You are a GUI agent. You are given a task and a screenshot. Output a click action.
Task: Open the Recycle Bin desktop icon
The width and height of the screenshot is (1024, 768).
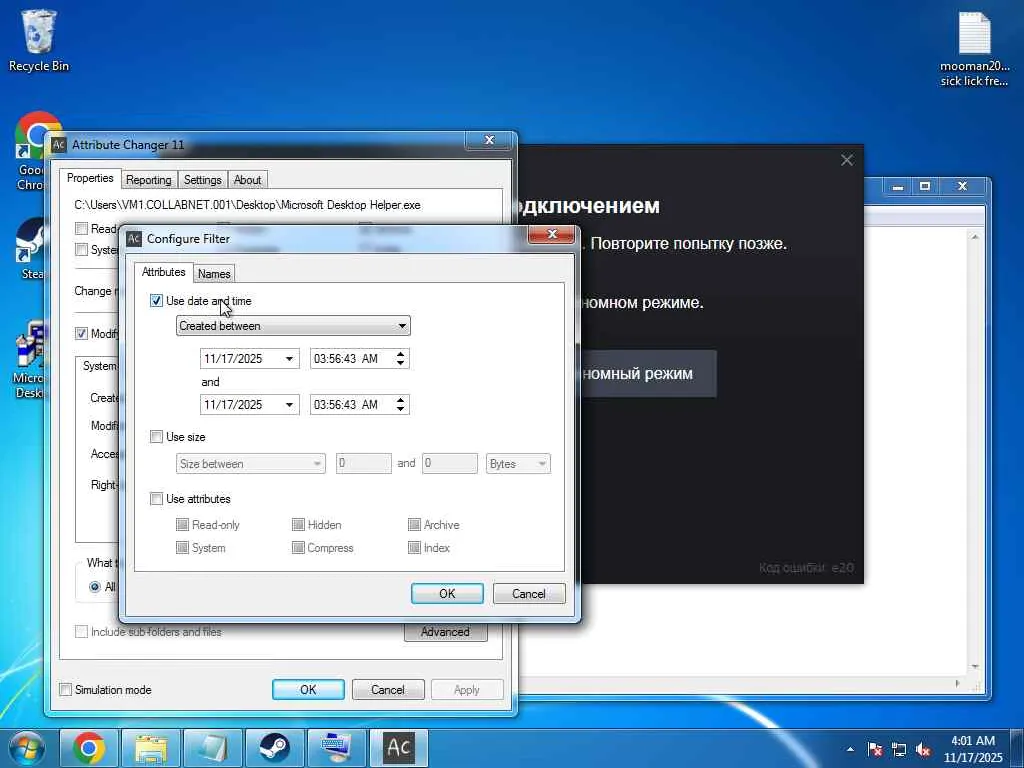click(39, 40)
